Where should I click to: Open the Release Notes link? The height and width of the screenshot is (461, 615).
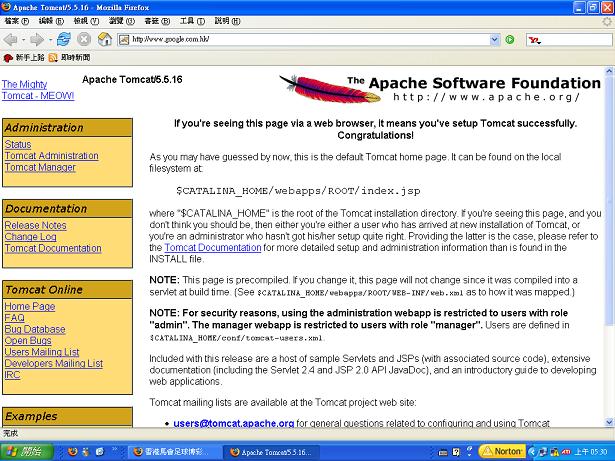point(35,226)
